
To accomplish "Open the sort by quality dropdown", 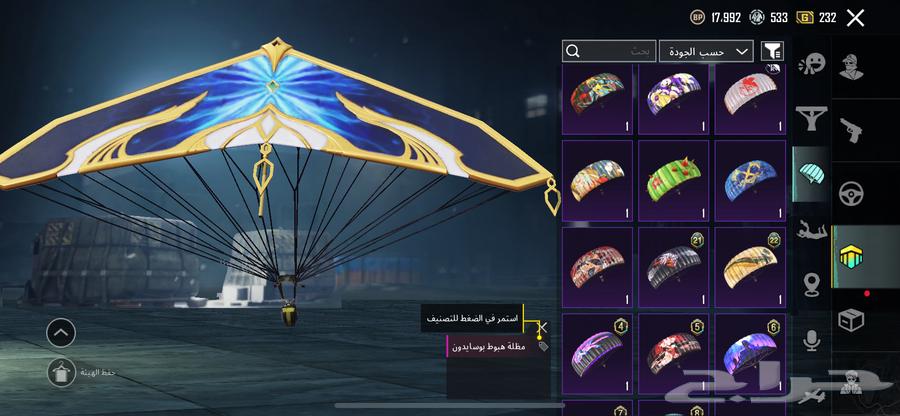I will tap(706, 51).
